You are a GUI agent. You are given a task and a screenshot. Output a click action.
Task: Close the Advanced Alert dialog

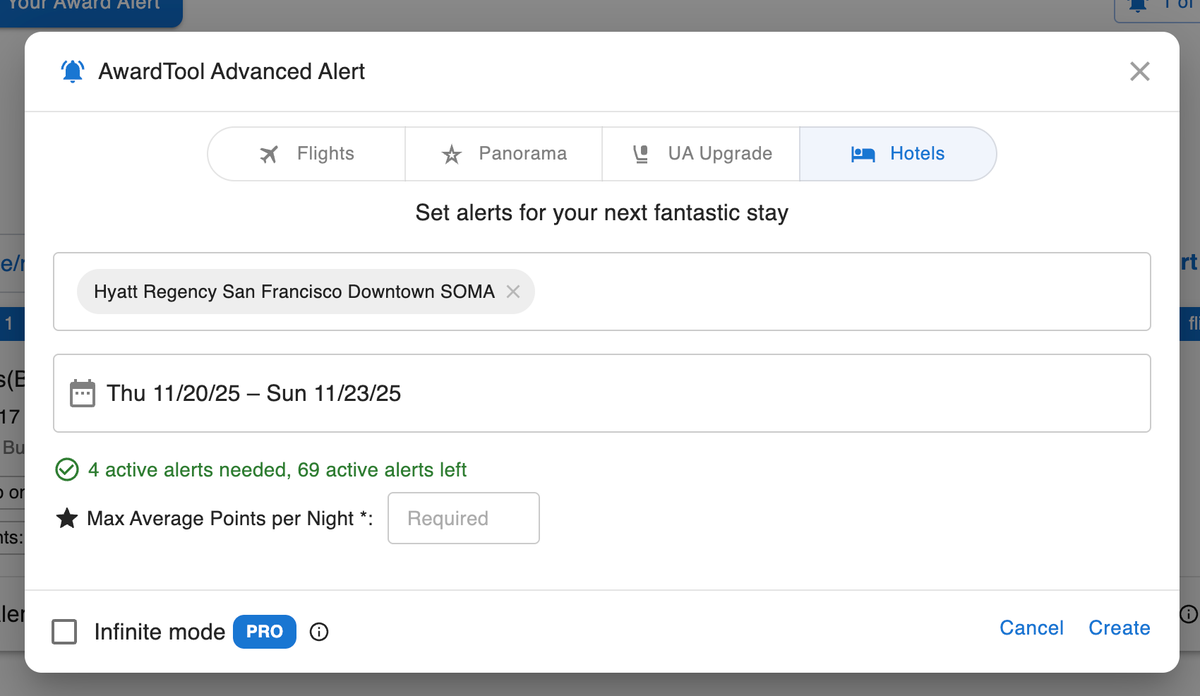pyautogui.click(x=1139, y=72)
